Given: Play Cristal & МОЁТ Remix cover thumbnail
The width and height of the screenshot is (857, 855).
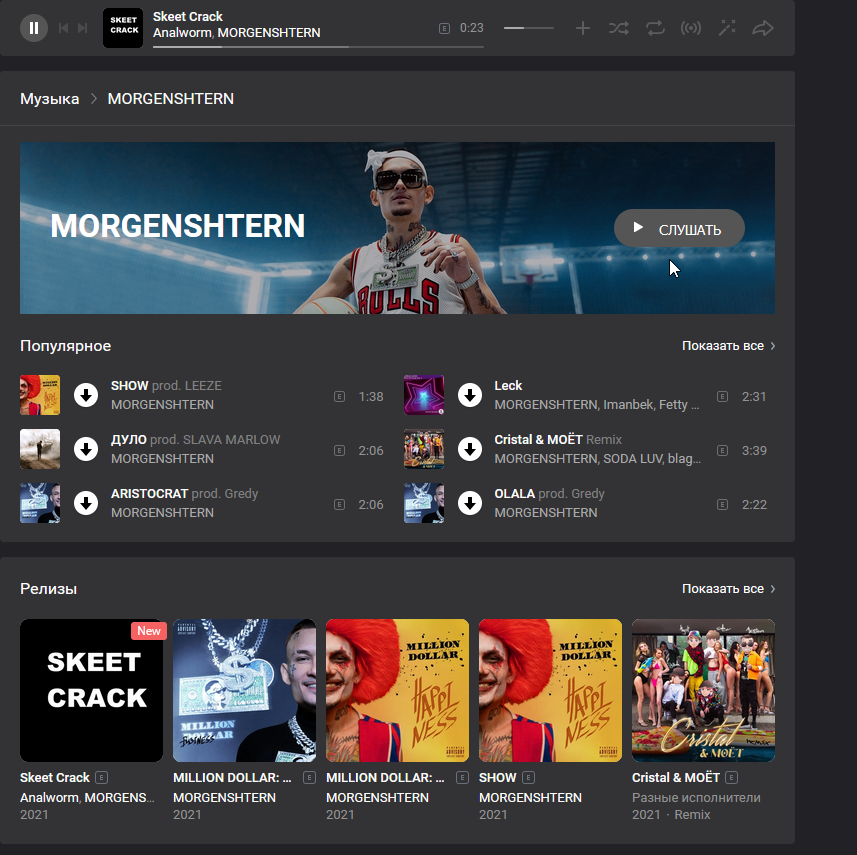Looking at the screenshot, I should coord(424,449).
